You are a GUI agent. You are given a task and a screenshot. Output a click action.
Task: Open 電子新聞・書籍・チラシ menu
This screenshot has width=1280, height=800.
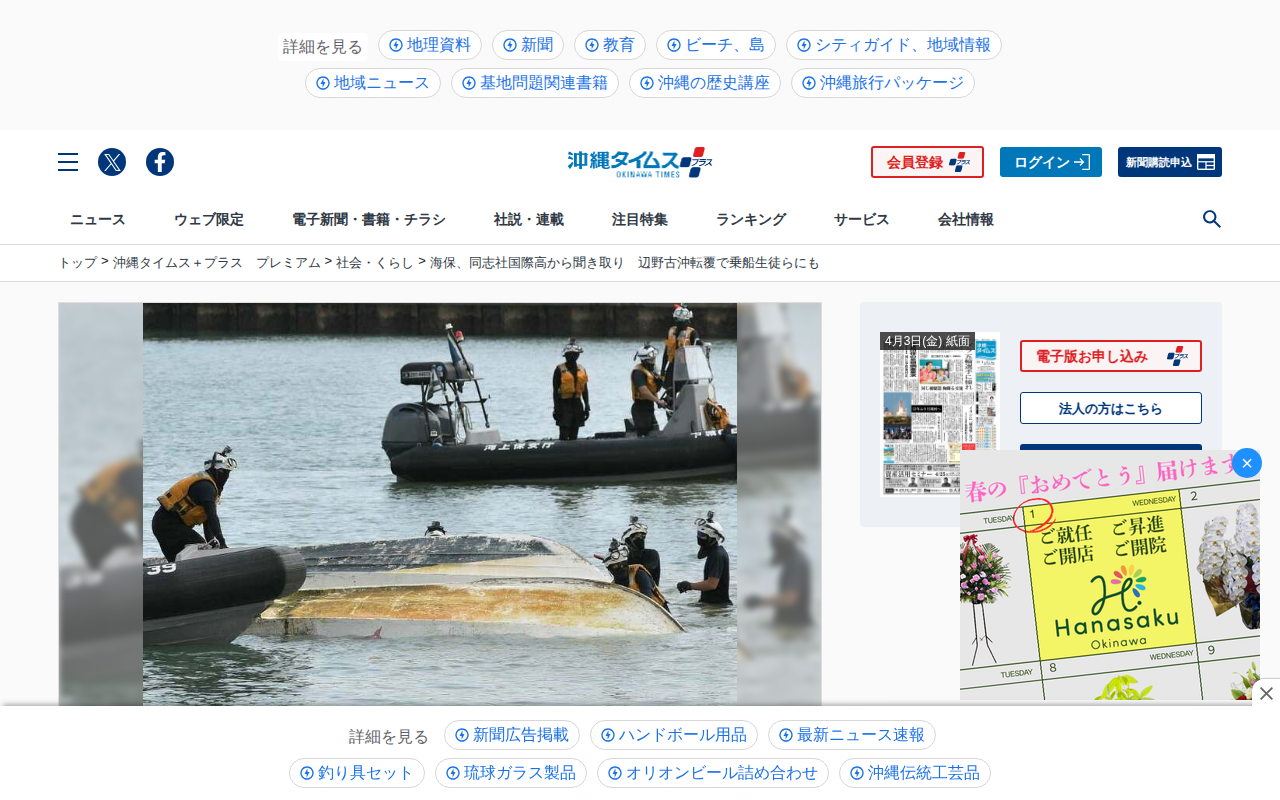369,219
